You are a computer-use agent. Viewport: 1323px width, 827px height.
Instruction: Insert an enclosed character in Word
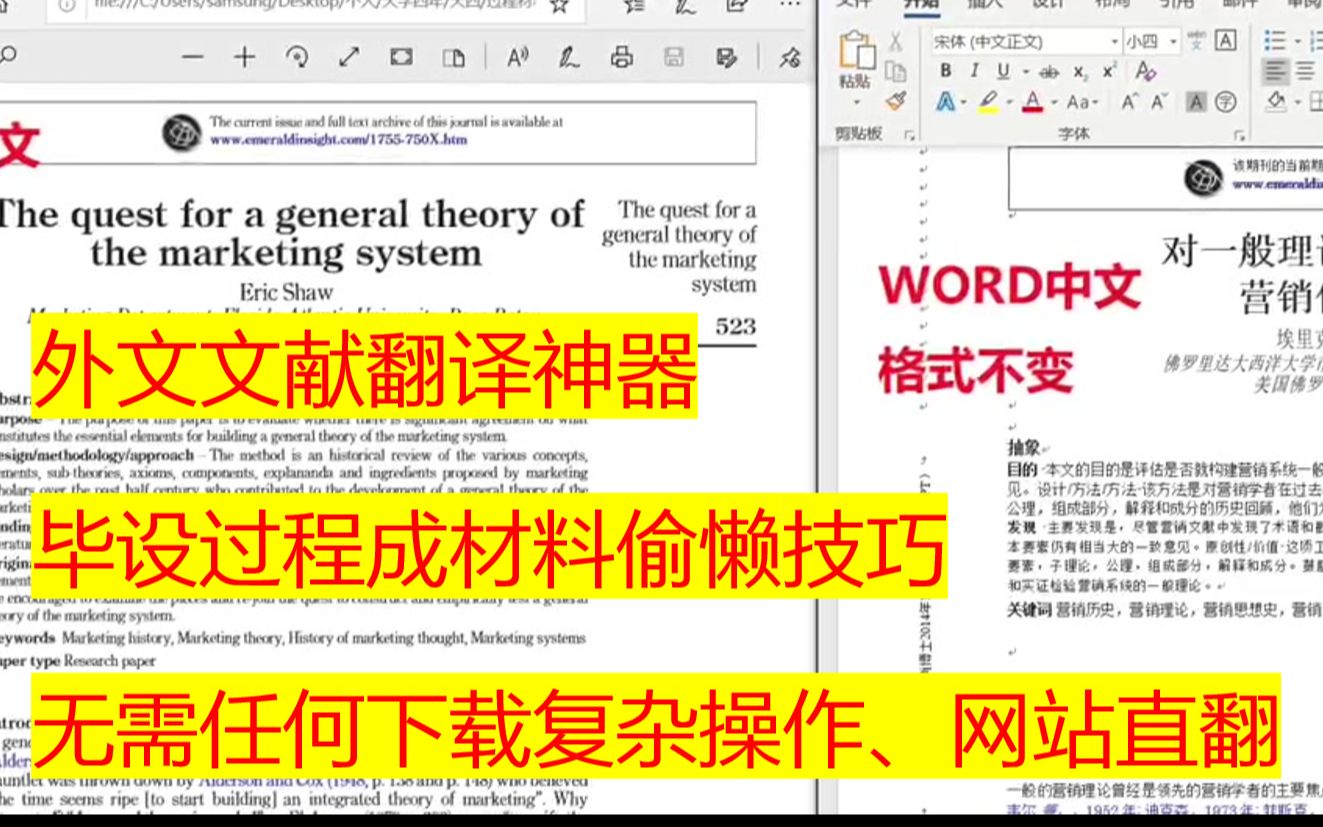click(1225, 102)
